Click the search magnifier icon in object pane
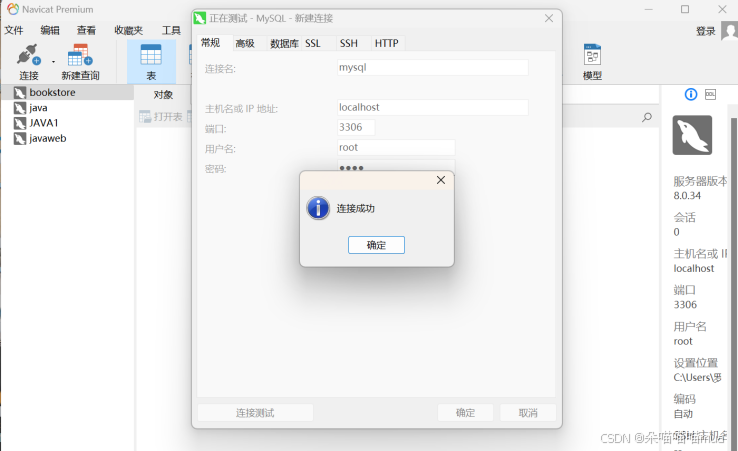The height and width of the screenshot is (451, 738). pos(647,117)
